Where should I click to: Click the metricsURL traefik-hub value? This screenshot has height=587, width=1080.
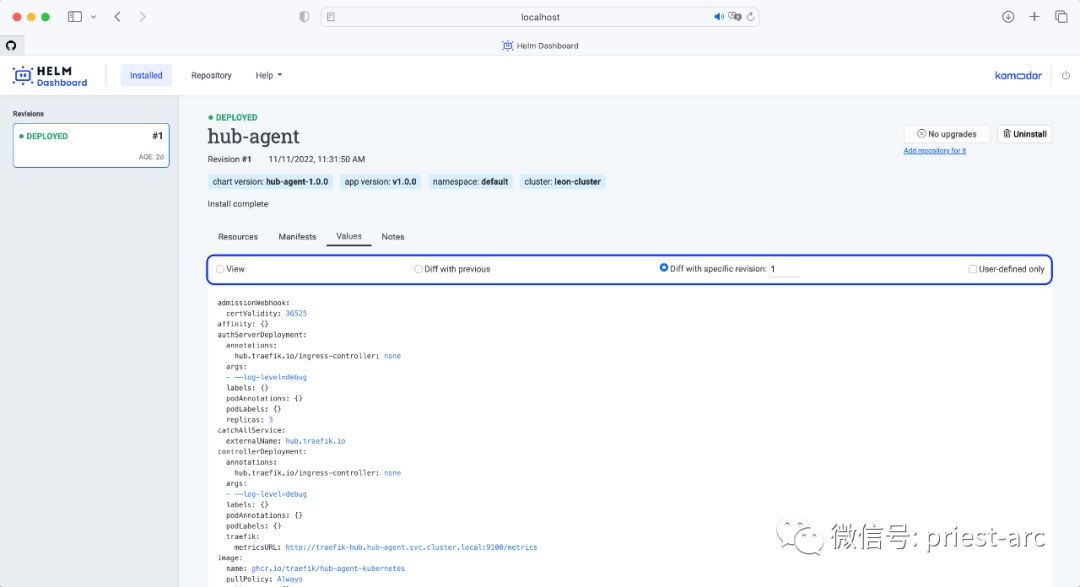tap(411, 548)
